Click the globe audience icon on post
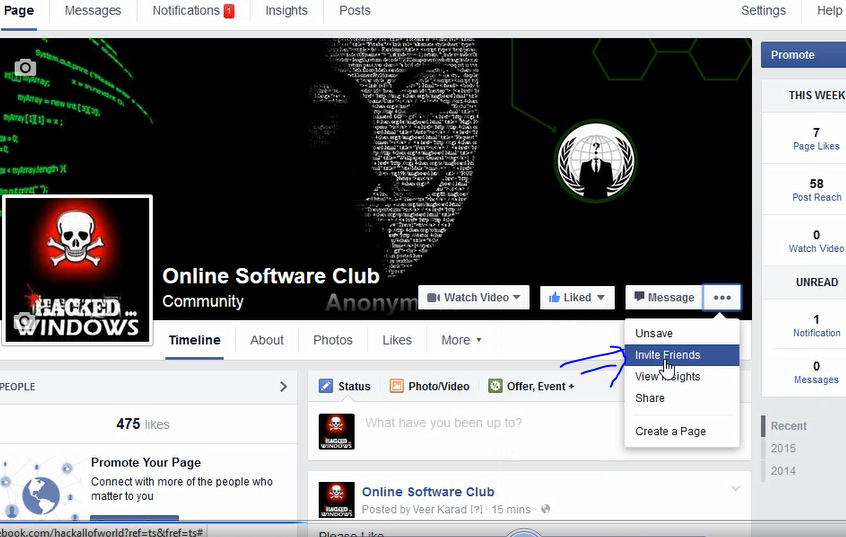This screenshot has height=537, width=846. tap(545, 509)
